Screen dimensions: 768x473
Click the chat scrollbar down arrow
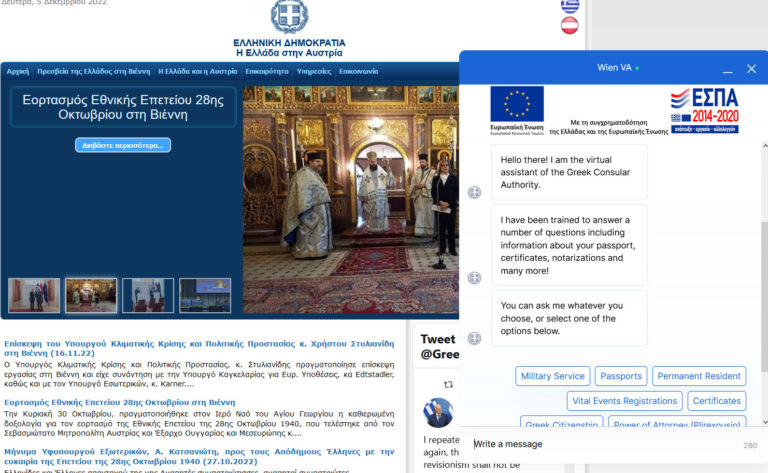click(x=765, y=422)
